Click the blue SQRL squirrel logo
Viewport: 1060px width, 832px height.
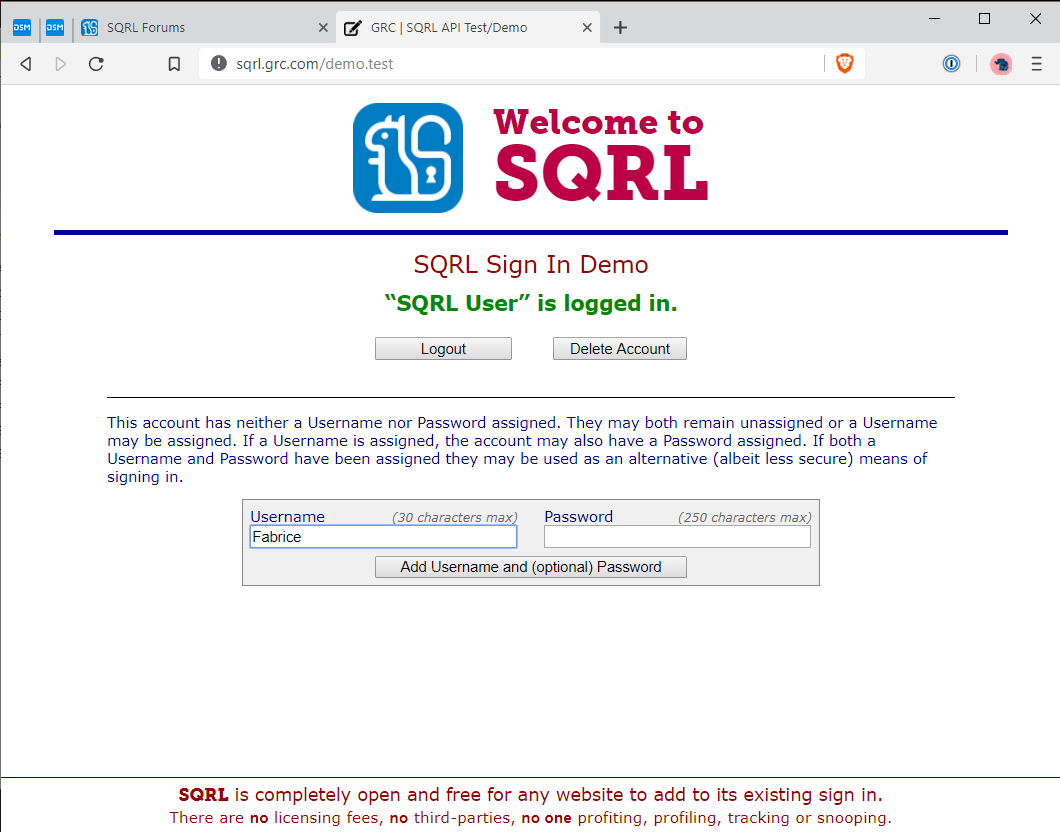(x=408, y=157)
